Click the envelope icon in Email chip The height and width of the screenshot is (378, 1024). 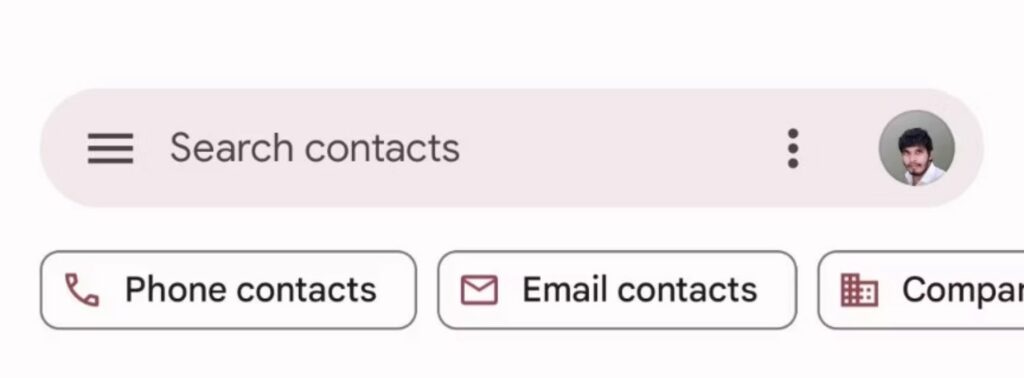(x=479, y=290)
